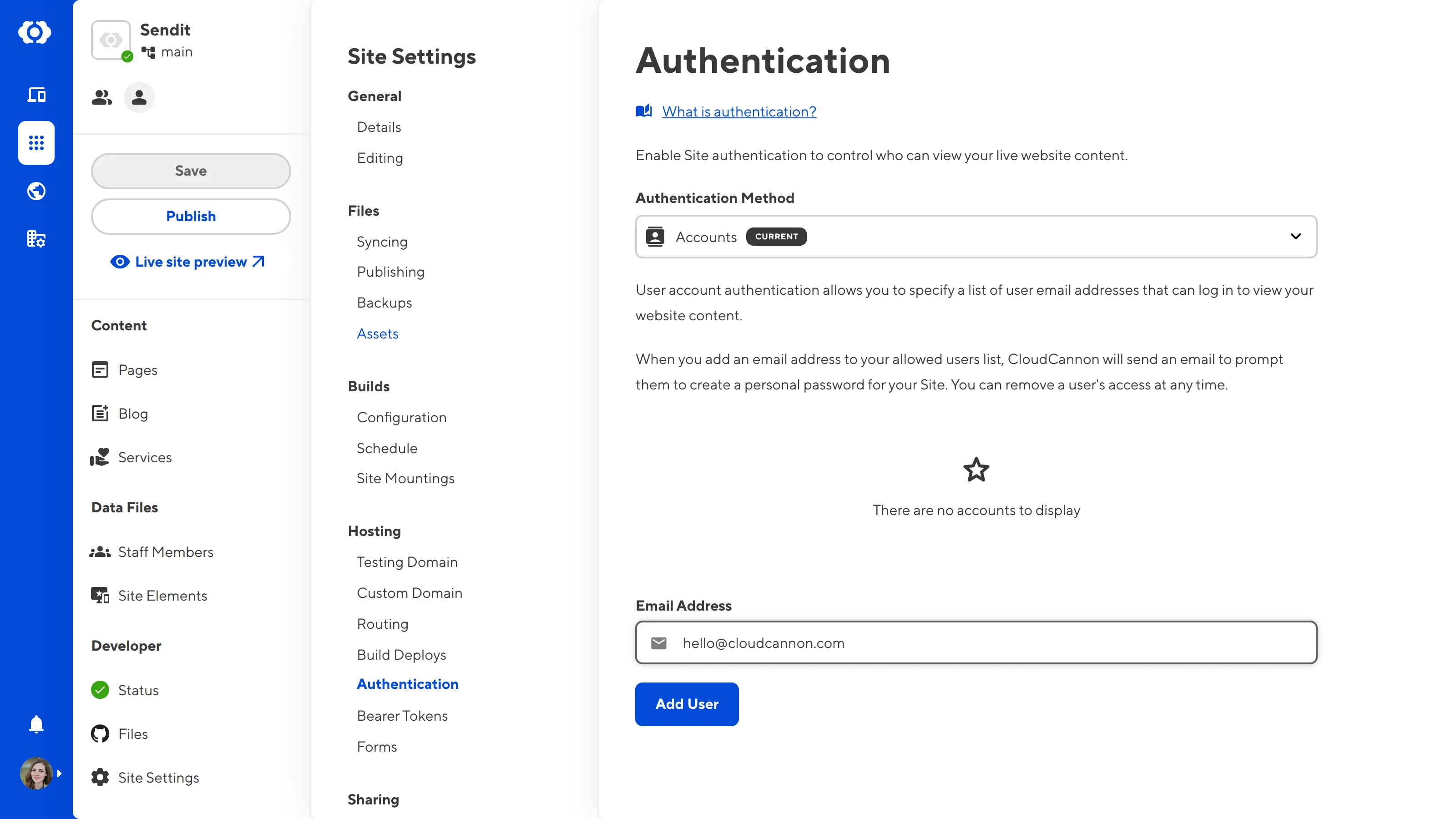Click the notifications bell icon
Image resolution: width=1456 pixels, height=819 pixels.
point(36,724)
